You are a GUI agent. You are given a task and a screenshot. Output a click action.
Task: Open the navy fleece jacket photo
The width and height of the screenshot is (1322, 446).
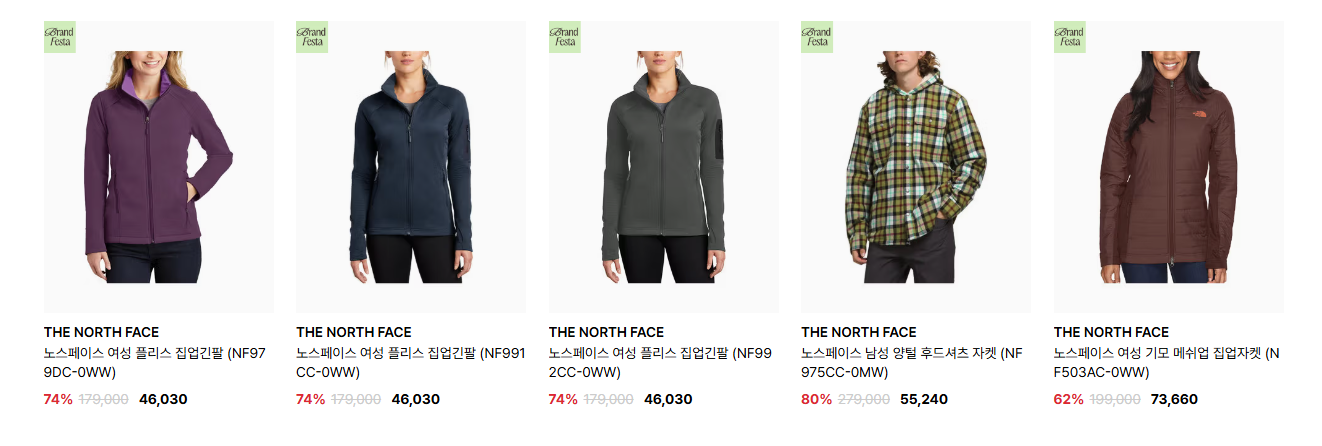[411, 167]
